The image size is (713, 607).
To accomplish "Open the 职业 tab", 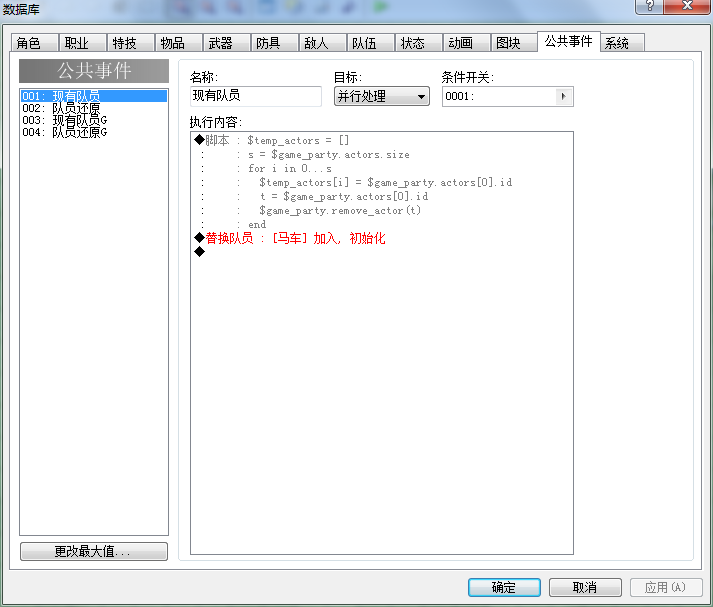I will (83, 43).
